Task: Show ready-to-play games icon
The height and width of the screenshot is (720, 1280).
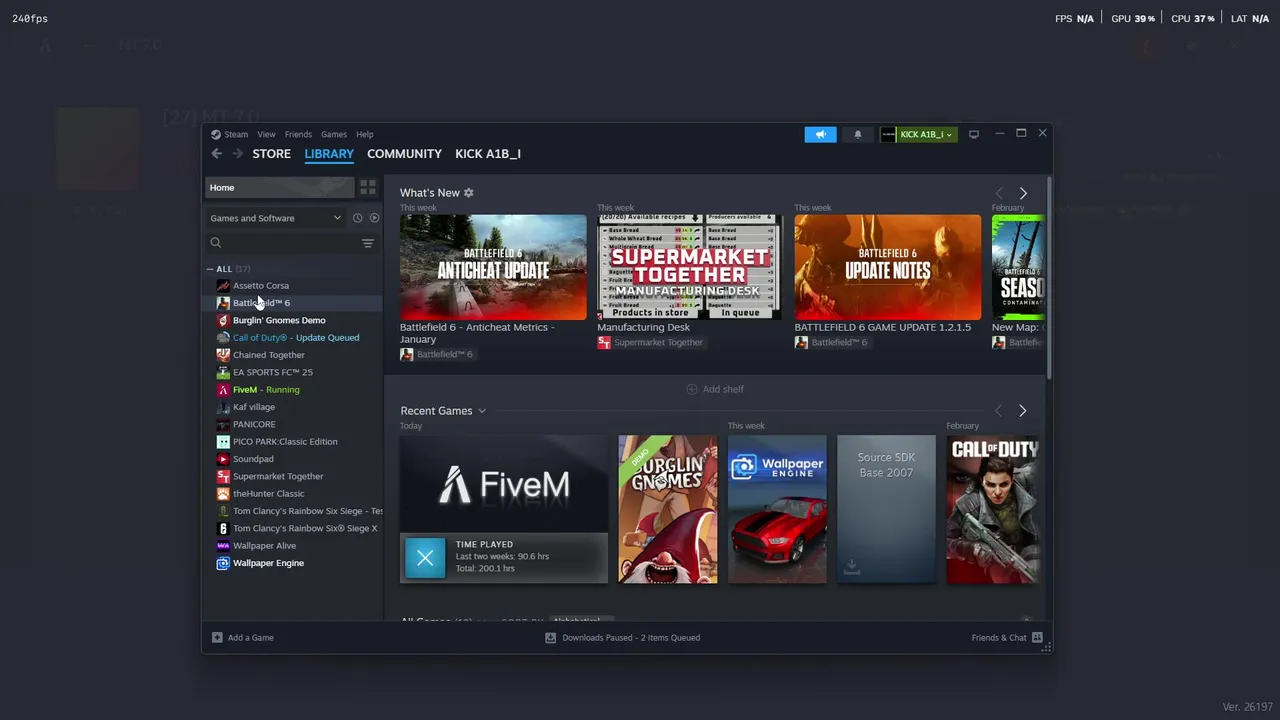Action: (374, 218)
